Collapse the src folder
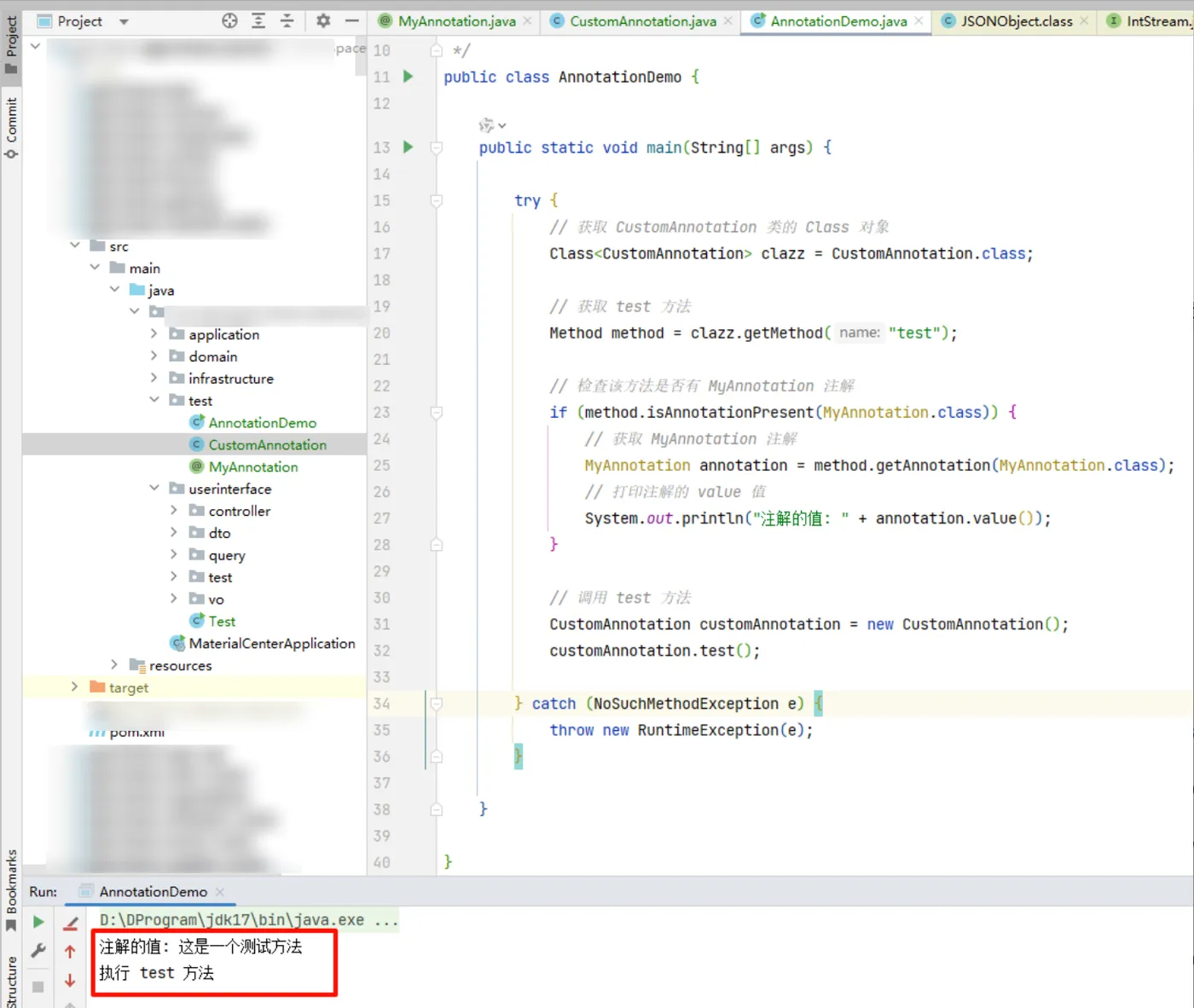Viewport: 1194px width, 1008px height. click(x=75, y=246)
